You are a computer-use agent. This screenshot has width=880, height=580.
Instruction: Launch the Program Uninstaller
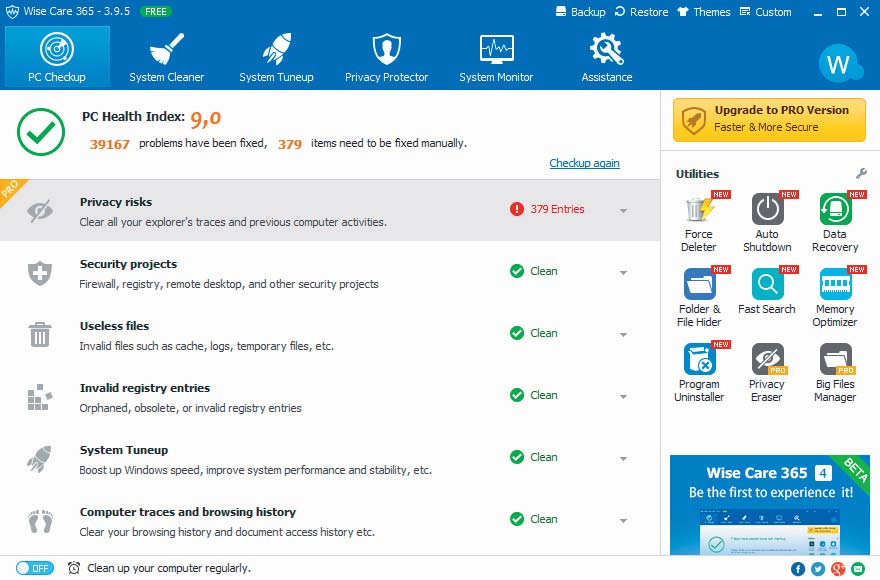pos(699,373)
